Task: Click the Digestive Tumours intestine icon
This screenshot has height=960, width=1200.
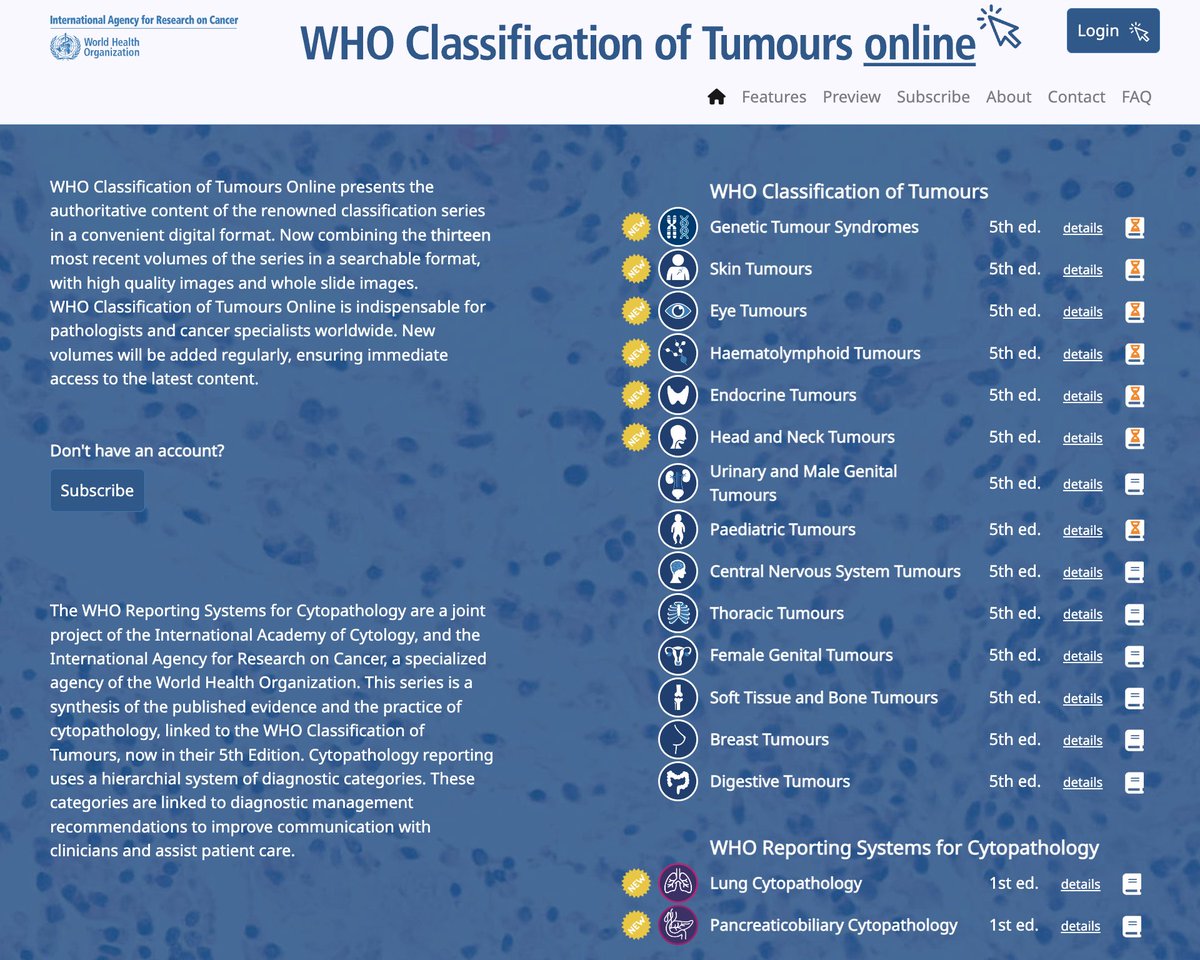Action: 678,781
